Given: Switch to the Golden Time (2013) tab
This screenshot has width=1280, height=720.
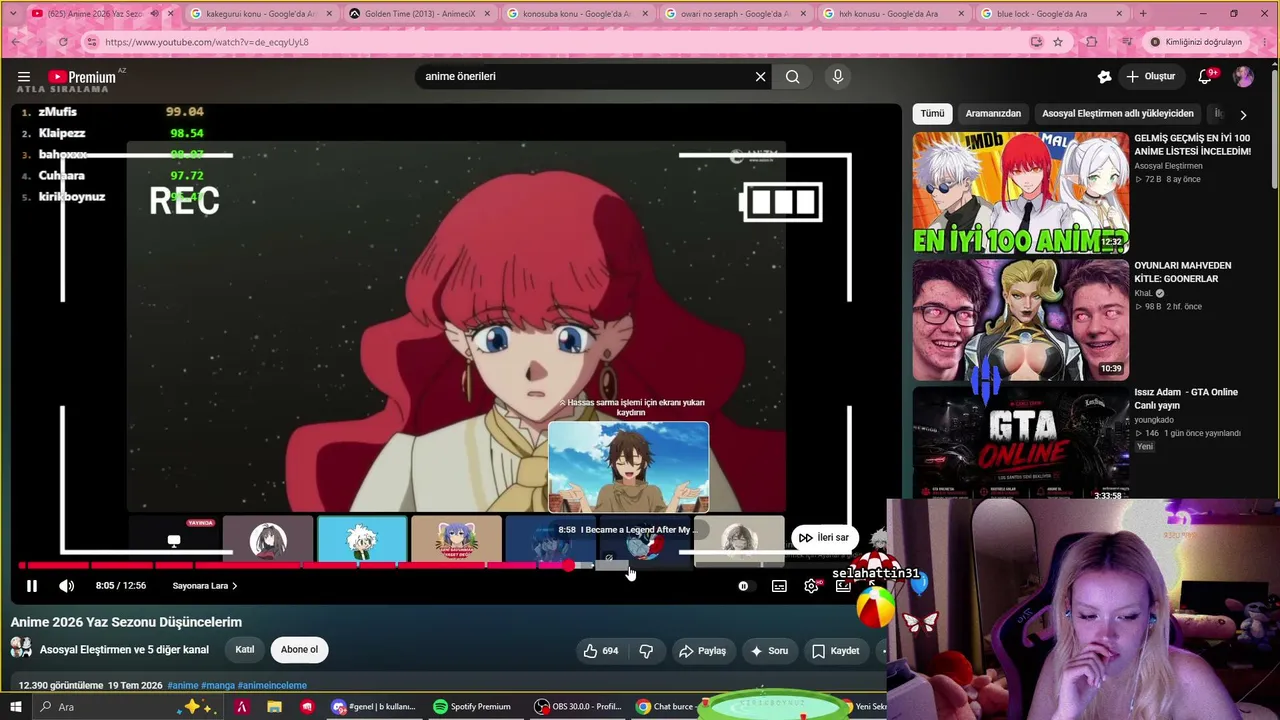Looking at the screenshot, I should point(419,14).
